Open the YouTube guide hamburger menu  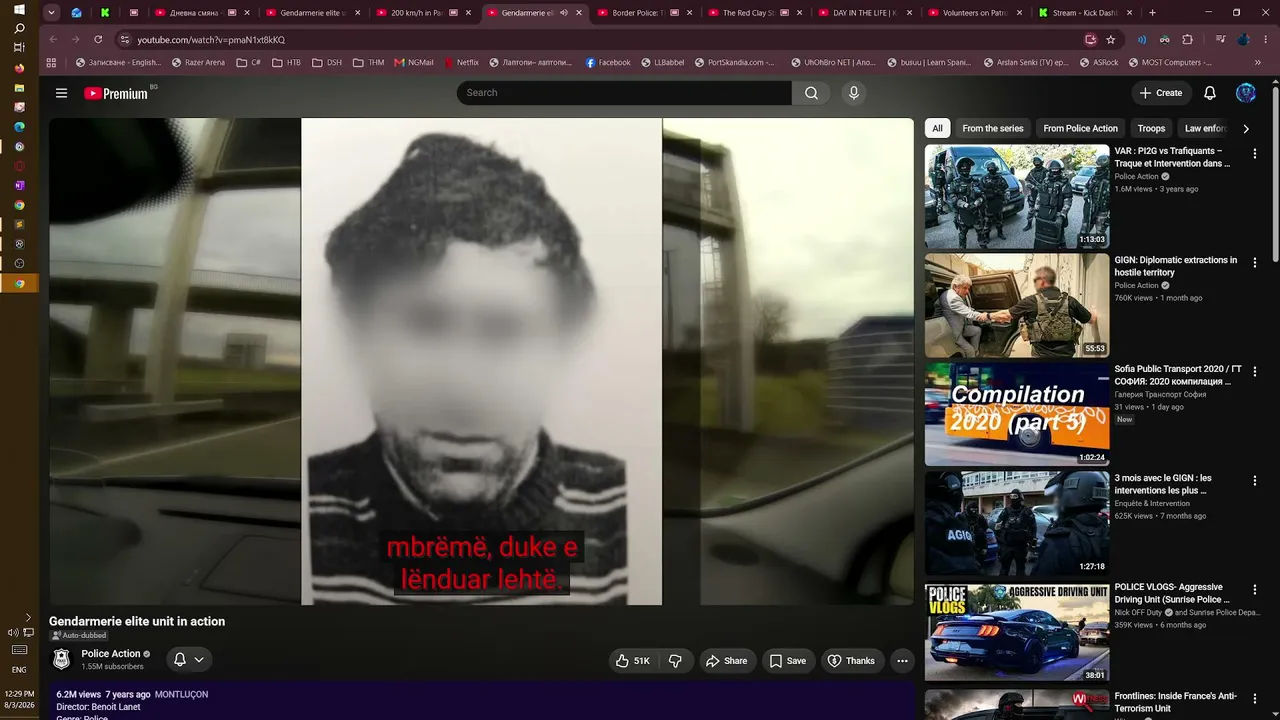tap(61, 93)
